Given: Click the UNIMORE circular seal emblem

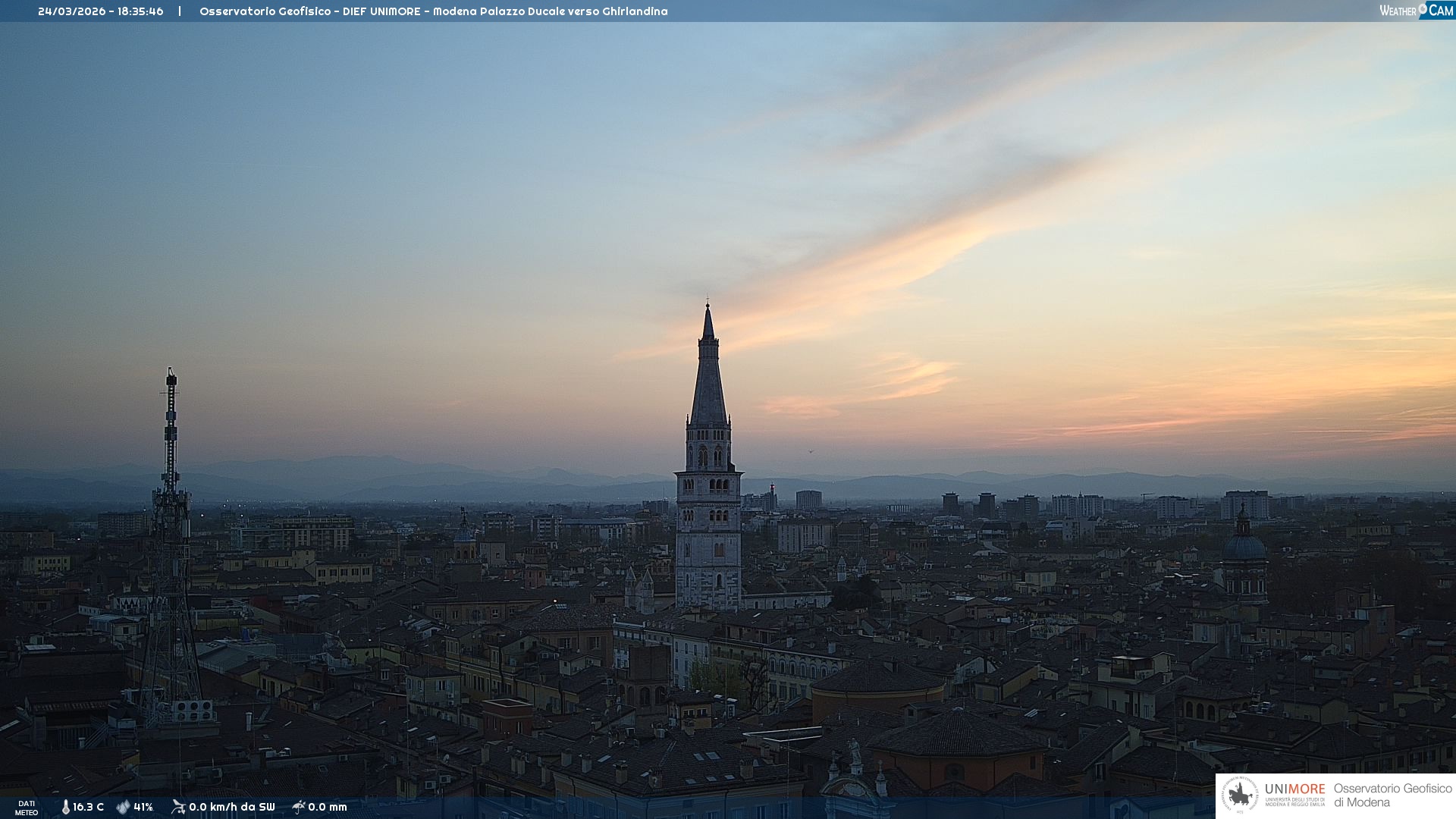Looking at the screenshot, I should (1240, 795).
